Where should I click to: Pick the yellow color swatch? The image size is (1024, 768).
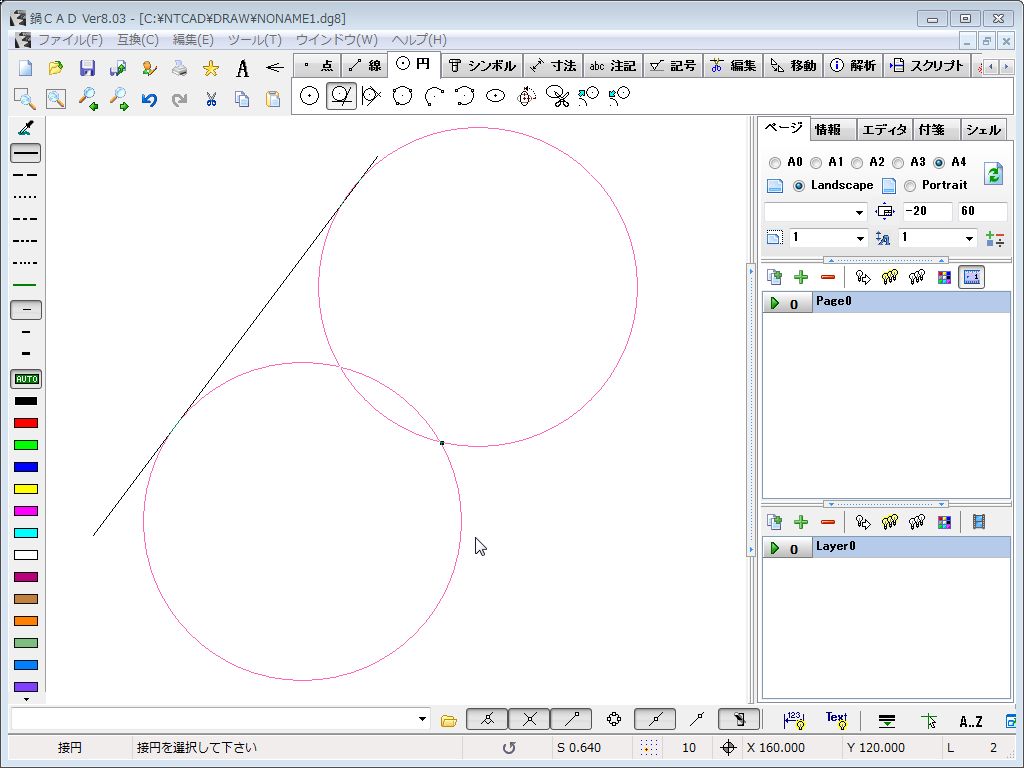point(26,489)
